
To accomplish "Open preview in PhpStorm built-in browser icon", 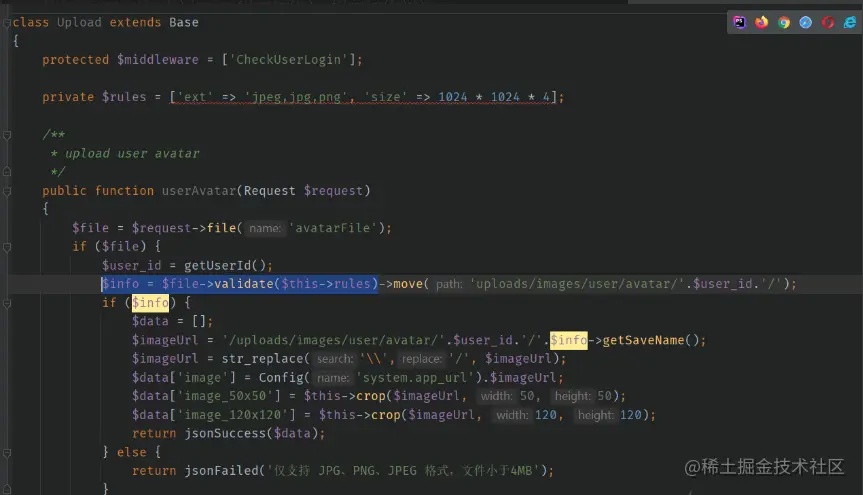I will coord(739,22).
